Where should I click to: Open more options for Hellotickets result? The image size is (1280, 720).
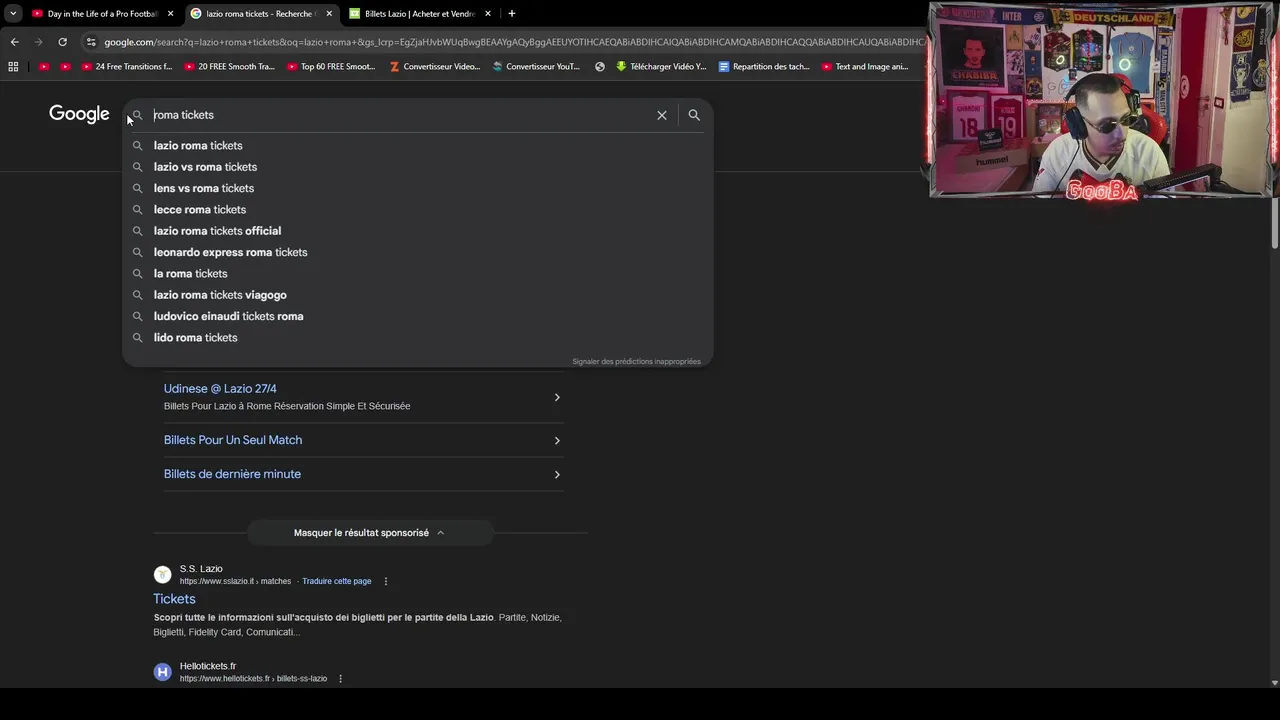point(340,679)
